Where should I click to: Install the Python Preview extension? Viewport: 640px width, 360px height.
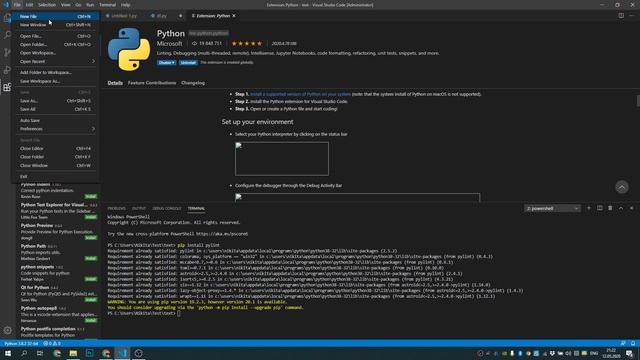point(91,238)
